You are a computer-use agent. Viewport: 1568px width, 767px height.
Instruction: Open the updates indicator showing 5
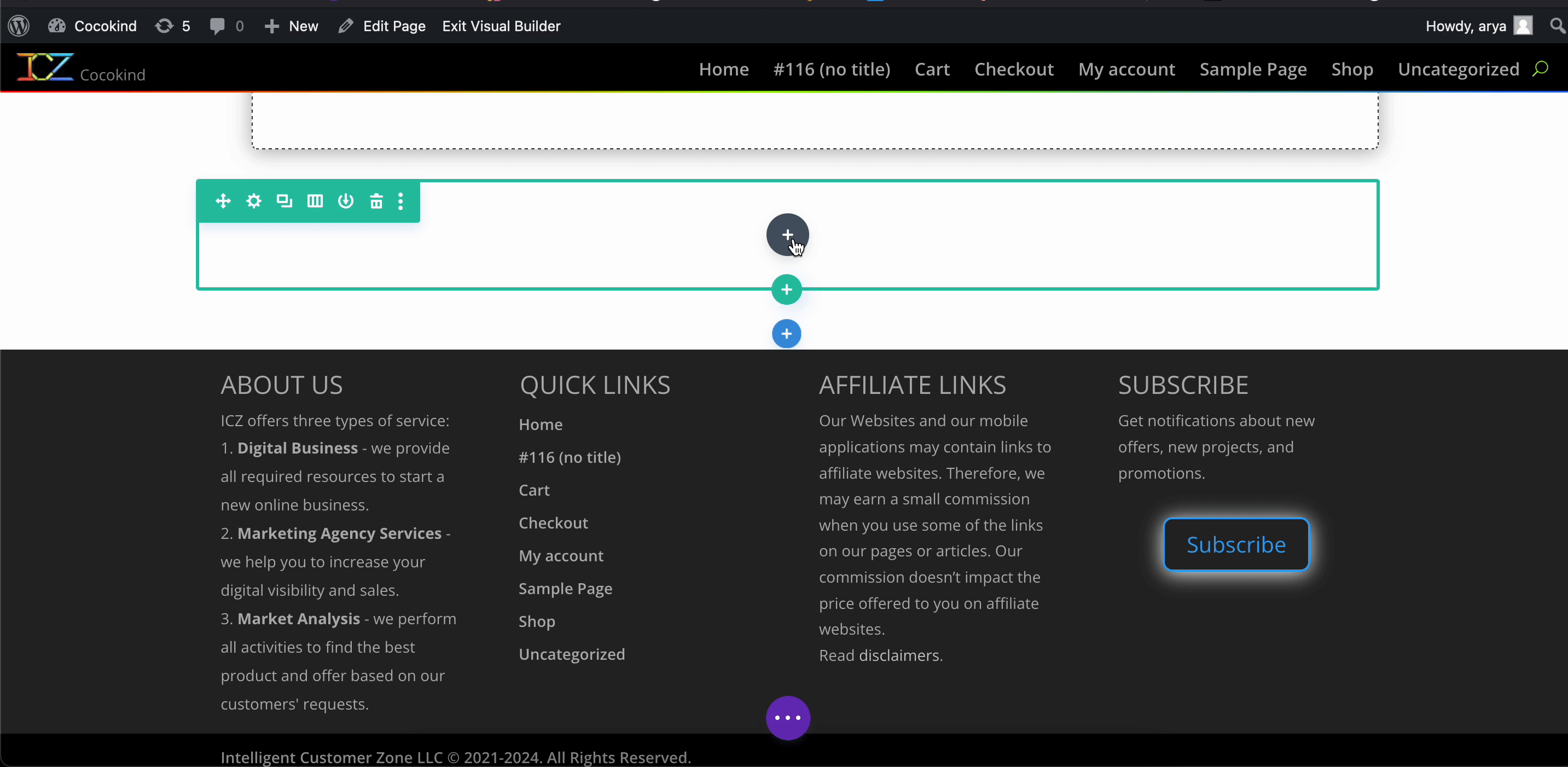click(x=172, y=26)
